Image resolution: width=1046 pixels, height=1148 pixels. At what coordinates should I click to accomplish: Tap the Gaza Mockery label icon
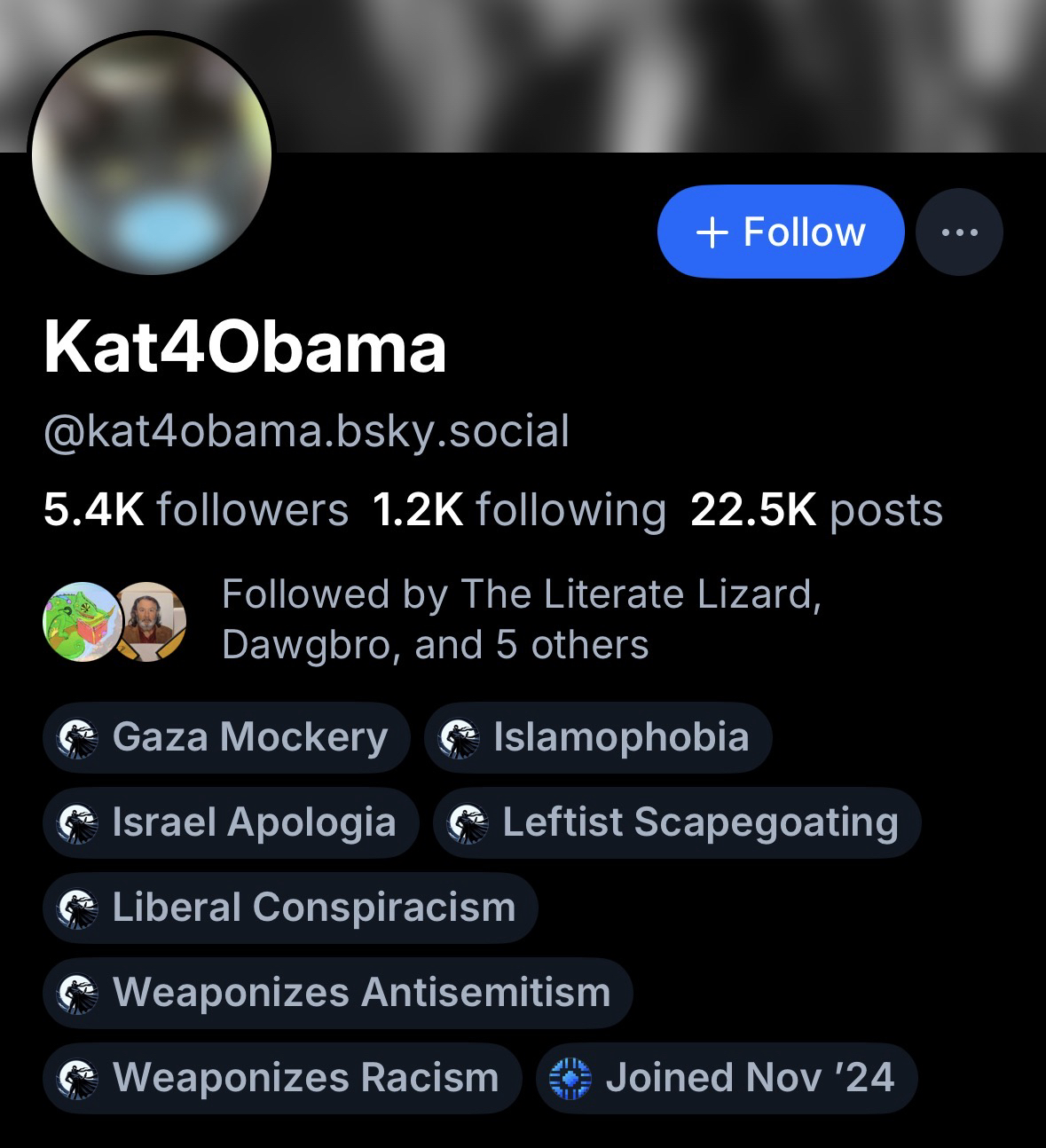click(77, 738)
